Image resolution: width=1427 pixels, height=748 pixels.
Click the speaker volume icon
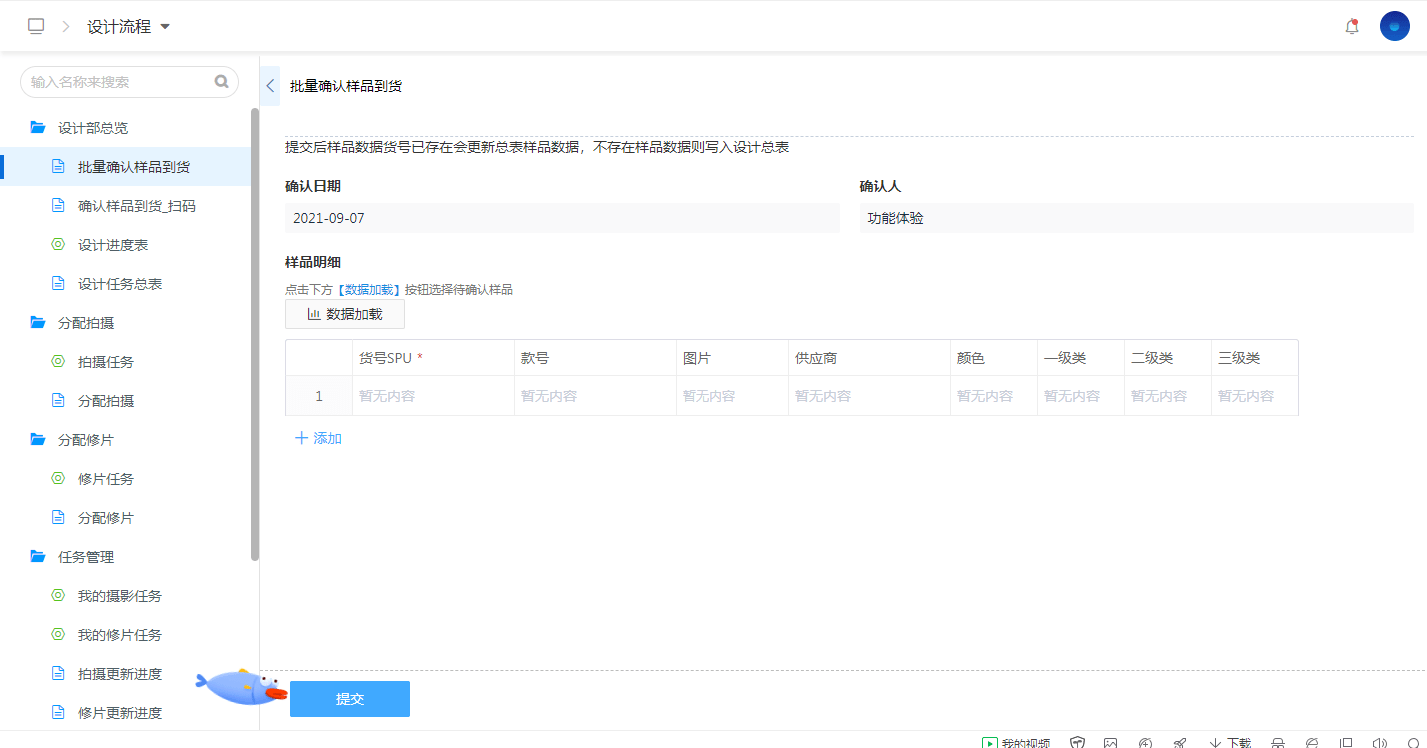[1380, 742]
